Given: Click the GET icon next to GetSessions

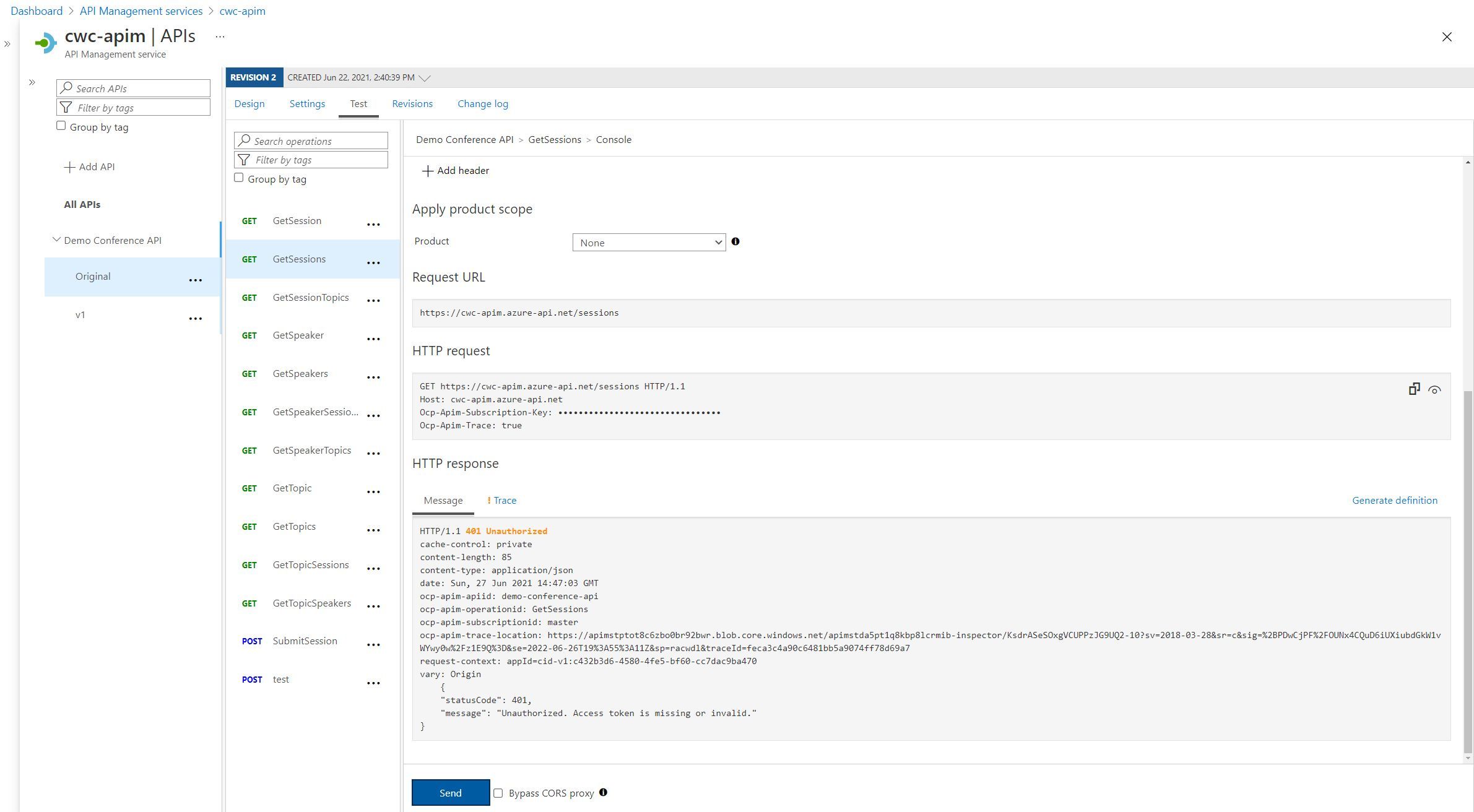Looking at the screenshot, I should pyautogui.click(x=247, y=258).
